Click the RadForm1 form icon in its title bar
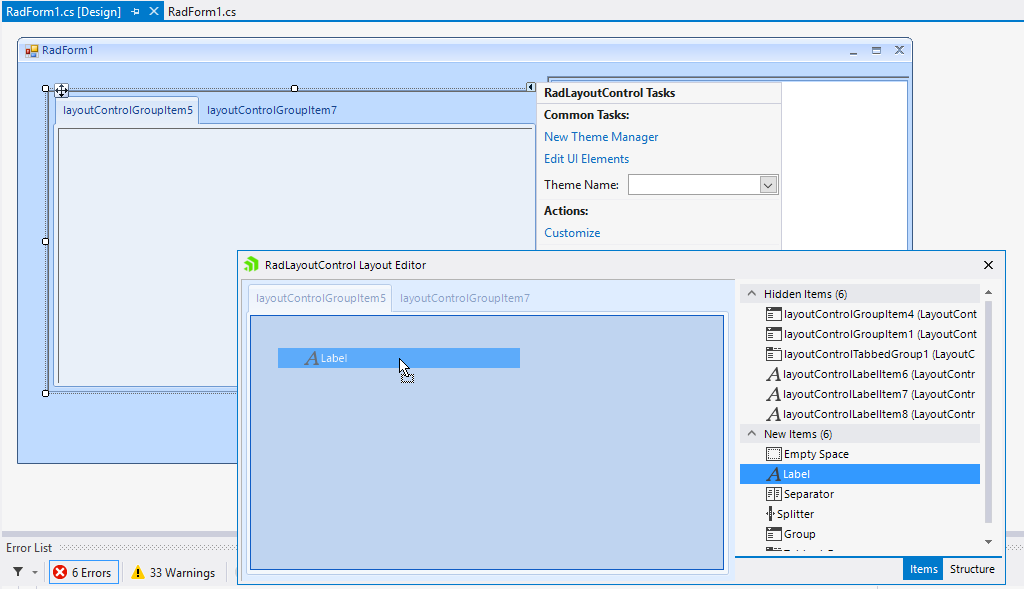The image size is (1024, 589). (x=31, y=50)
